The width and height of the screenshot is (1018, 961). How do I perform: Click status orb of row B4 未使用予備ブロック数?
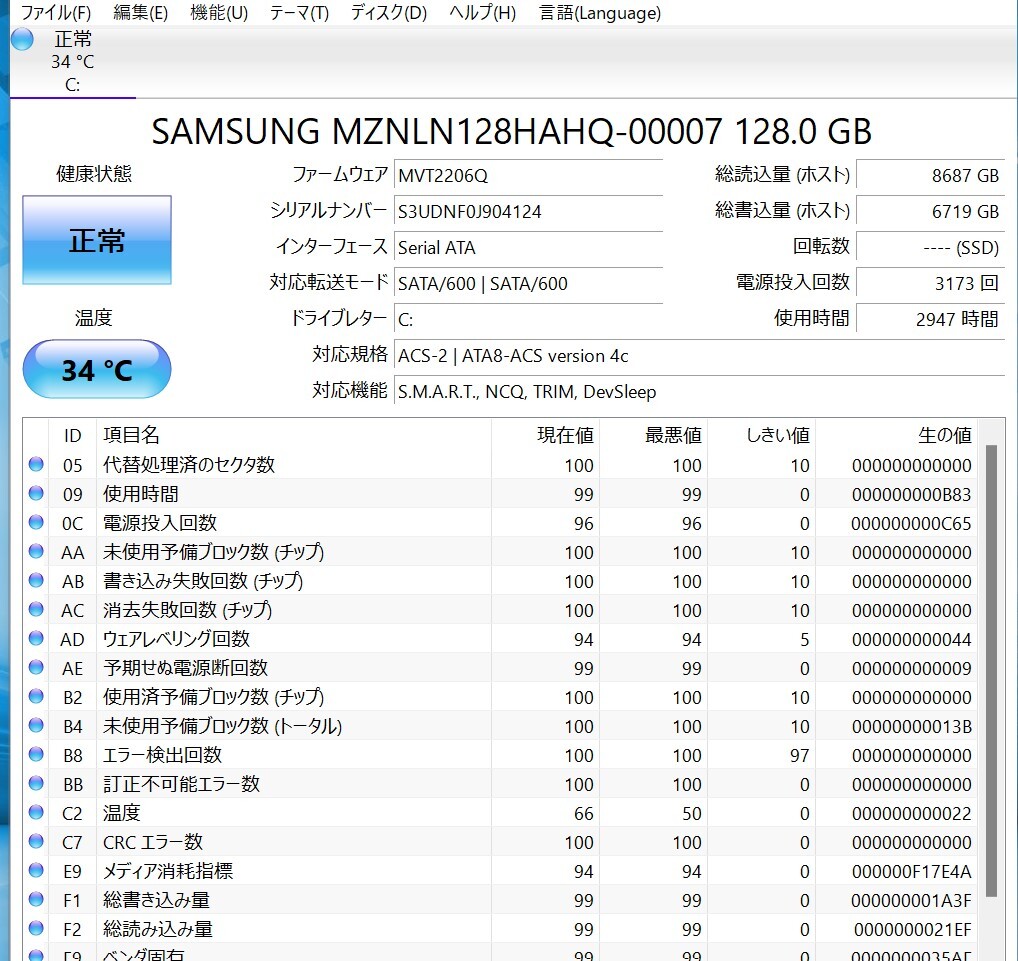pyautogui.click(x=36, y=725)
